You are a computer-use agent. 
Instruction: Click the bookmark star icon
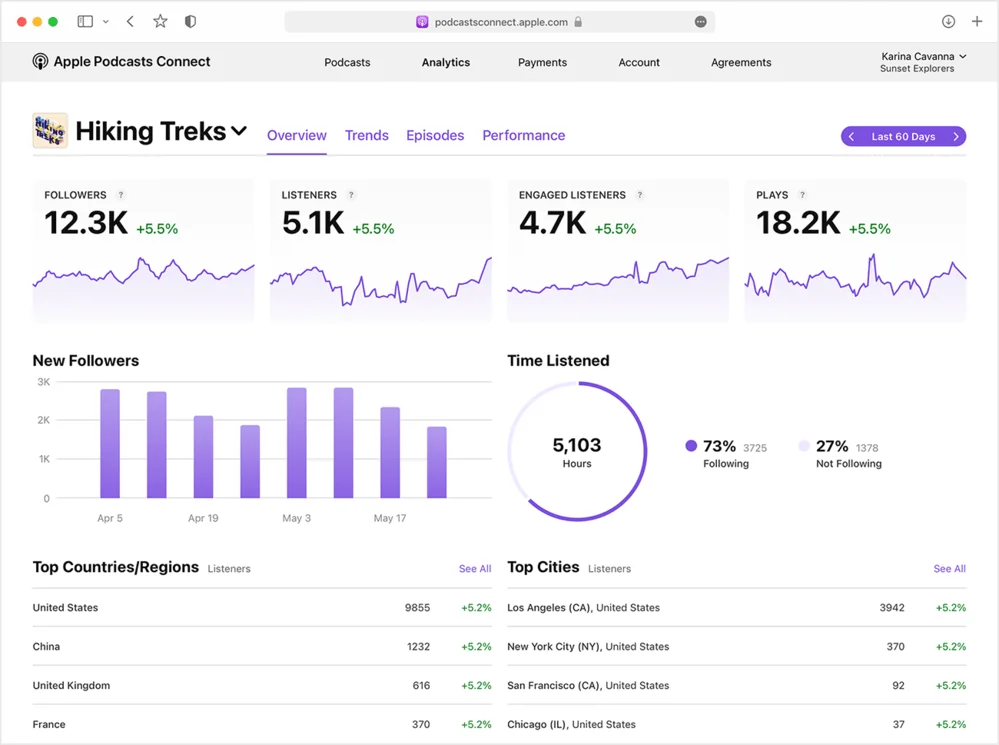pos(158,21)
